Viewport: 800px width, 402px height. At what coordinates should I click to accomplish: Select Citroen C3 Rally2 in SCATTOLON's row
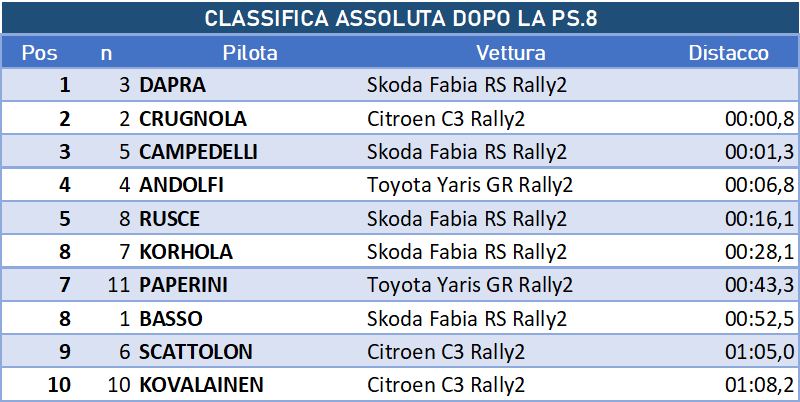tap(447, 352)
